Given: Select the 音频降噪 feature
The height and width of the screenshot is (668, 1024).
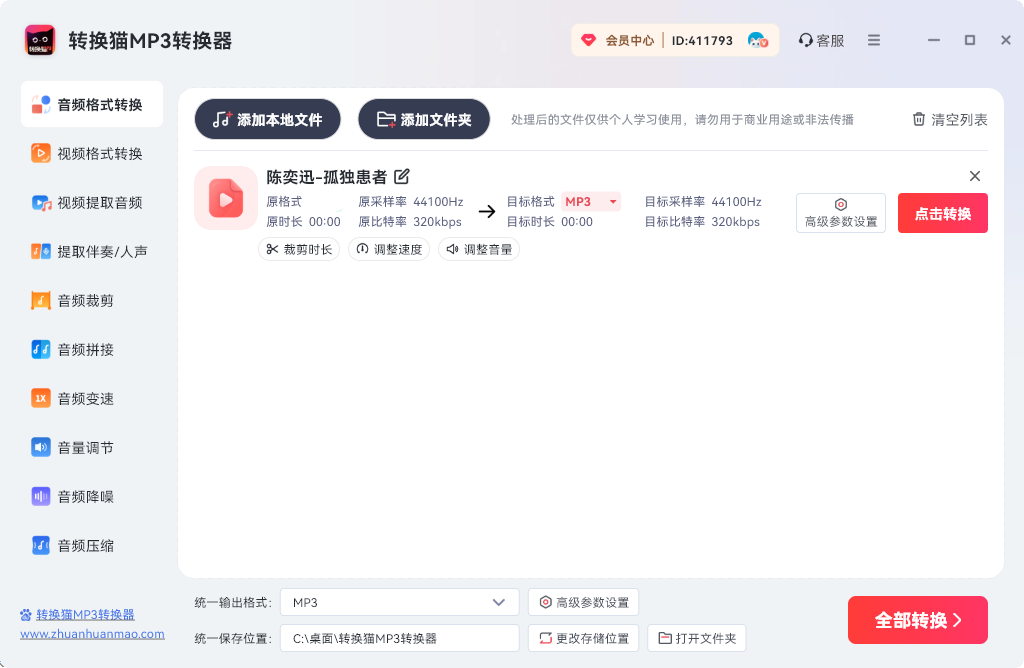Looking at the screenshot, I should click(91, 496).
